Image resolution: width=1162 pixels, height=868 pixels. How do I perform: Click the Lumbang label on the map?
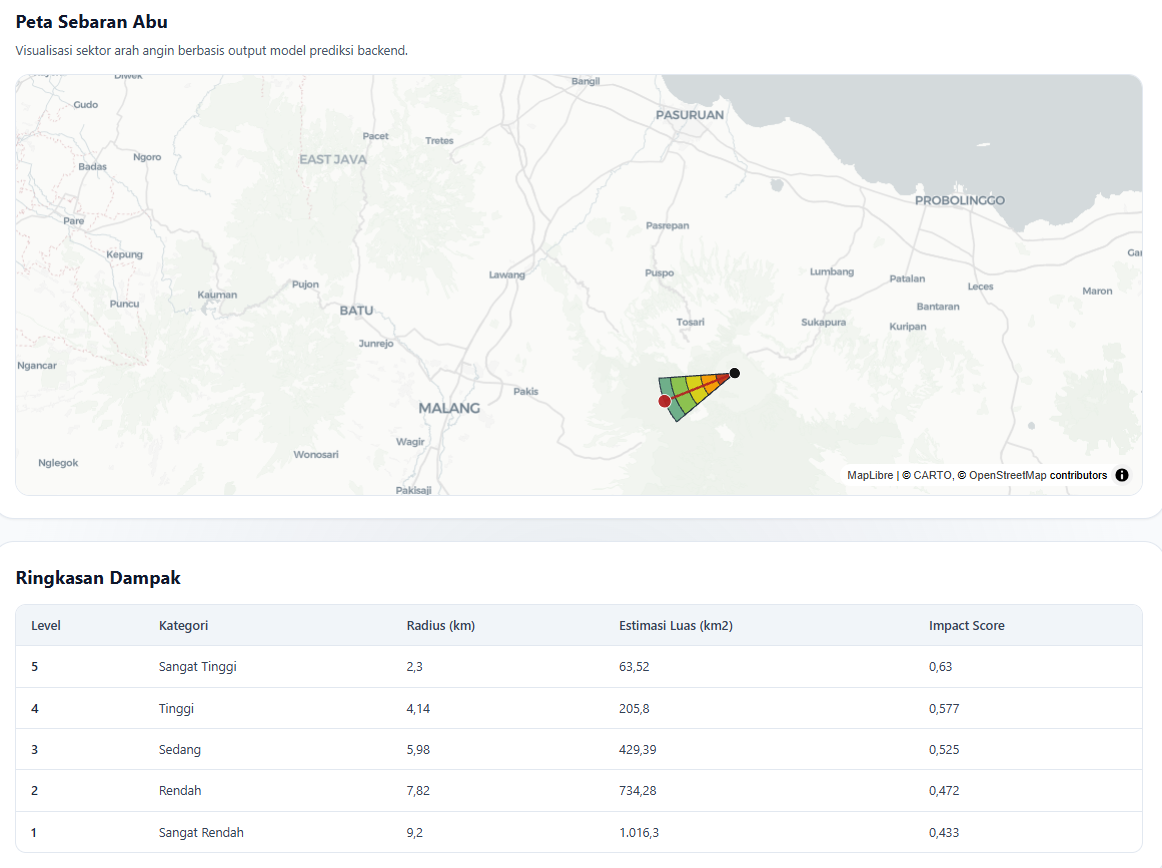pyautogui.click(x=831, y=271)
